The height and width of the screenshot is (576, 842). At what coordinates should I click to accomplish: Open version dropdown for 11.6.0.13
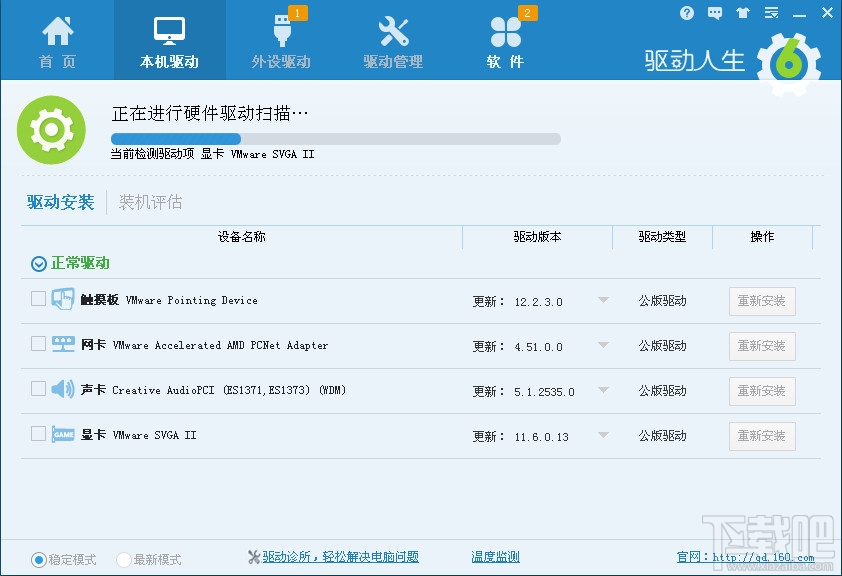[604, 435]
